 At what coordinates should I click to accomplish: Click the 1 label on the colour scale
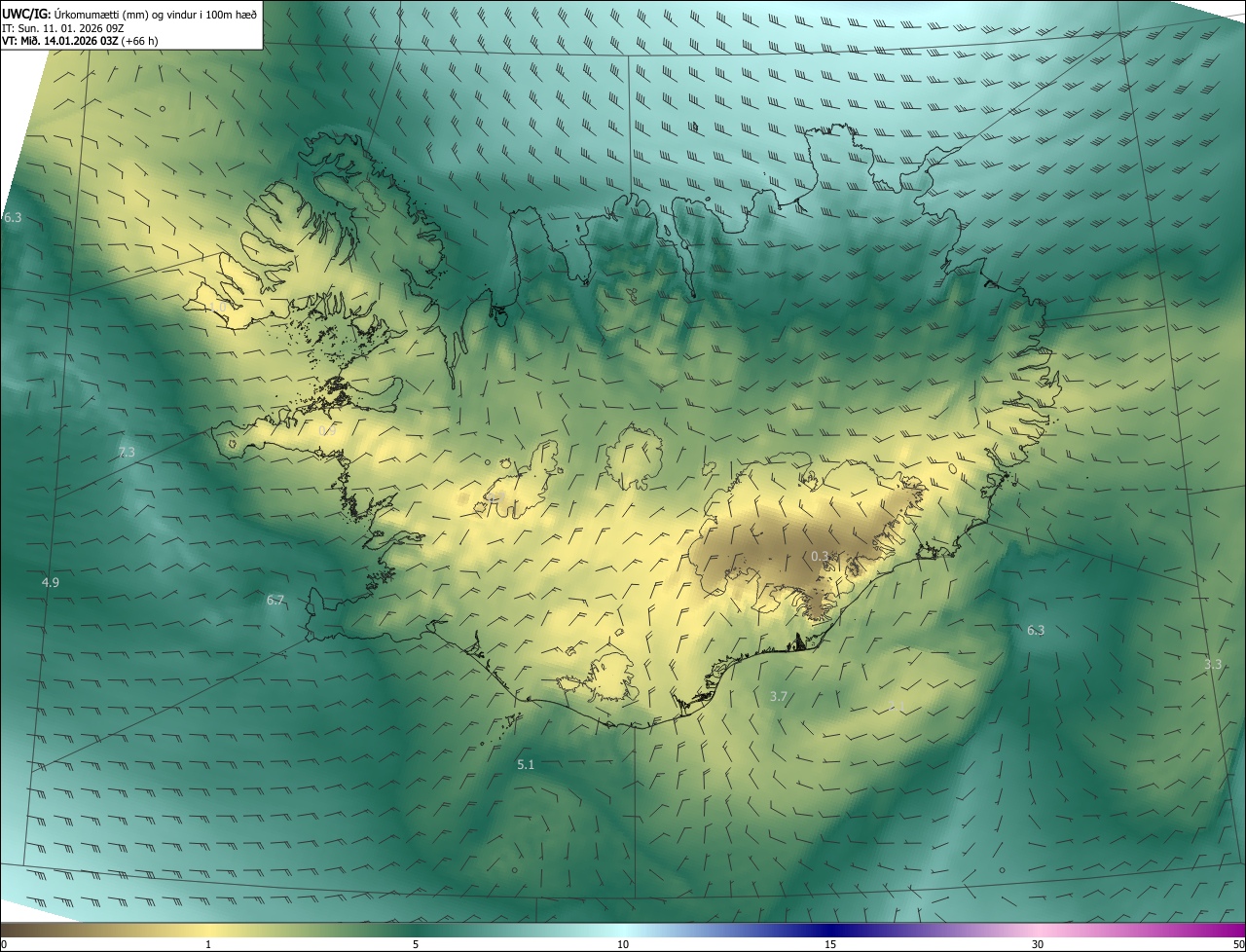coord(208,944)
